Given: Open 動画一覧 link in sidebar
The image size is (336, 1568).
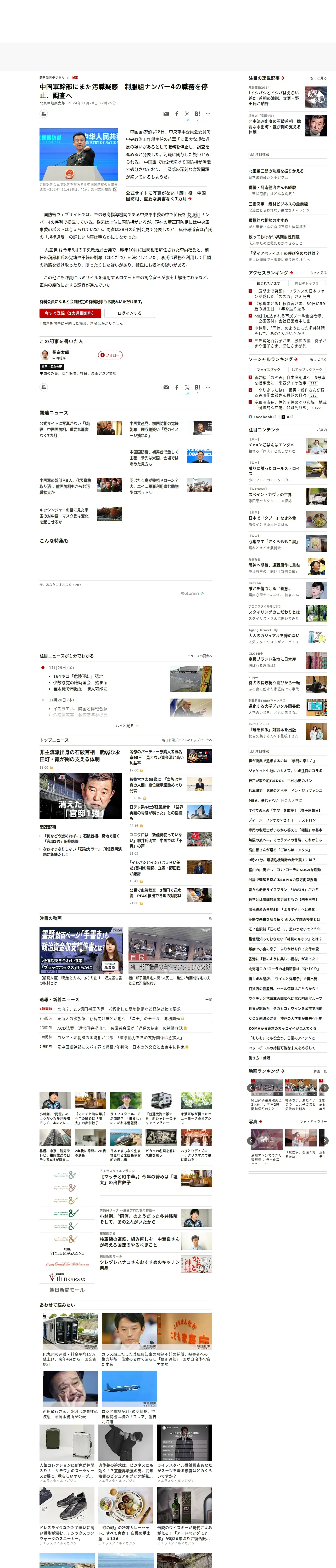Looking at the screenshot, I should tap(320, 1071).
